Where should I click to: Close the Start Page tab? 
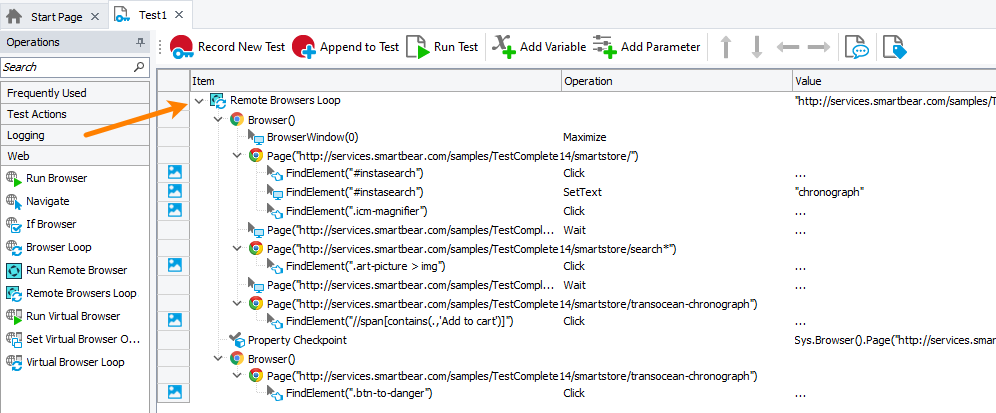[x=95, y=17]
